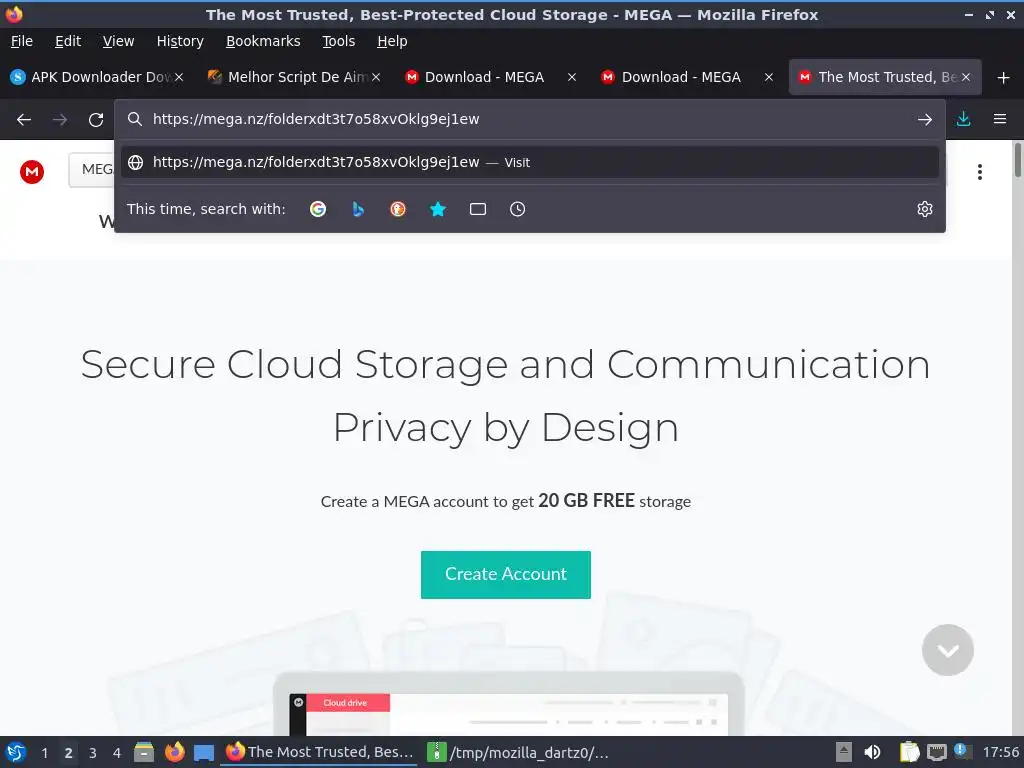The image size is (1024, 768).
Task: Close The Most Trusted tab
Action: [966, 77]
